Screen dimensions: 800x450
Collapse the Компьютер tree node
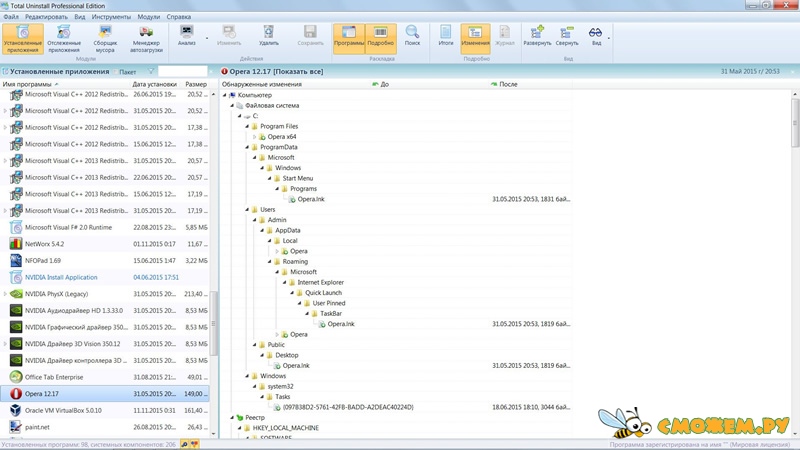pyautogui.click(x=224, y=95)
